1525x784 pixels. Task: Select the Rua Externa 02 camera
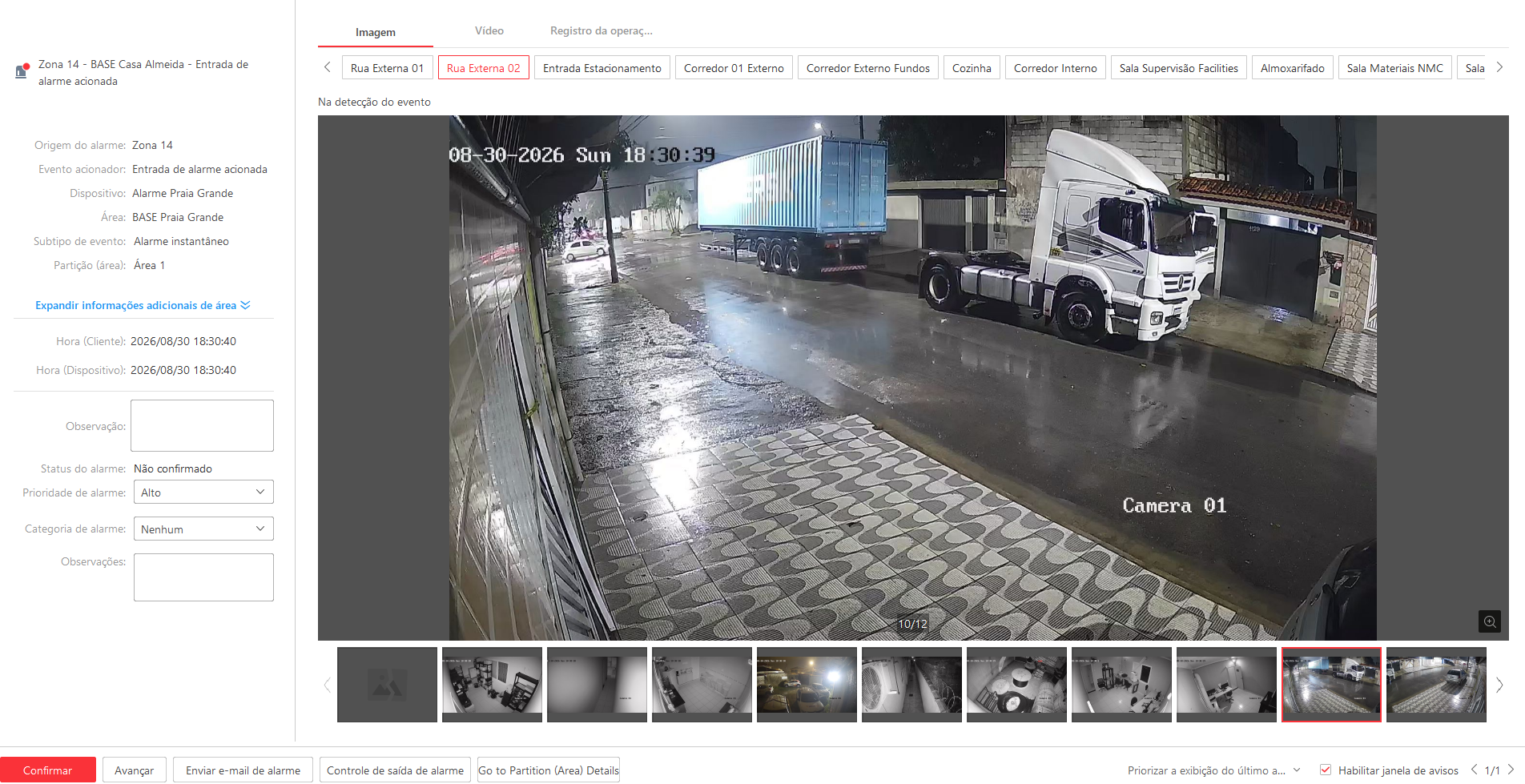484,68
